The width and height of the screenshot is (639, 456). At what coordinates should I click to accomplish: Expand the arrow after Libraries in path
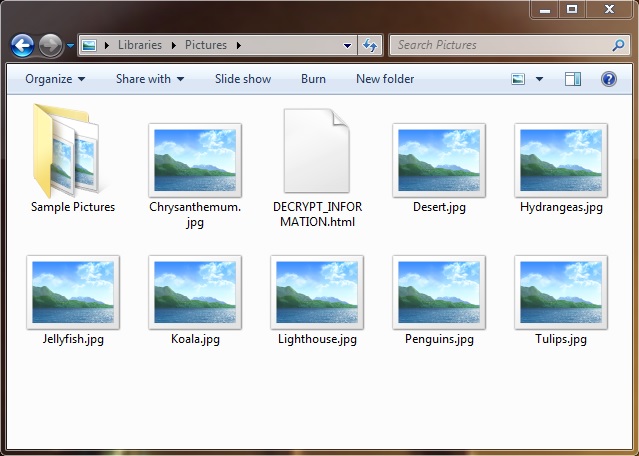174,45
